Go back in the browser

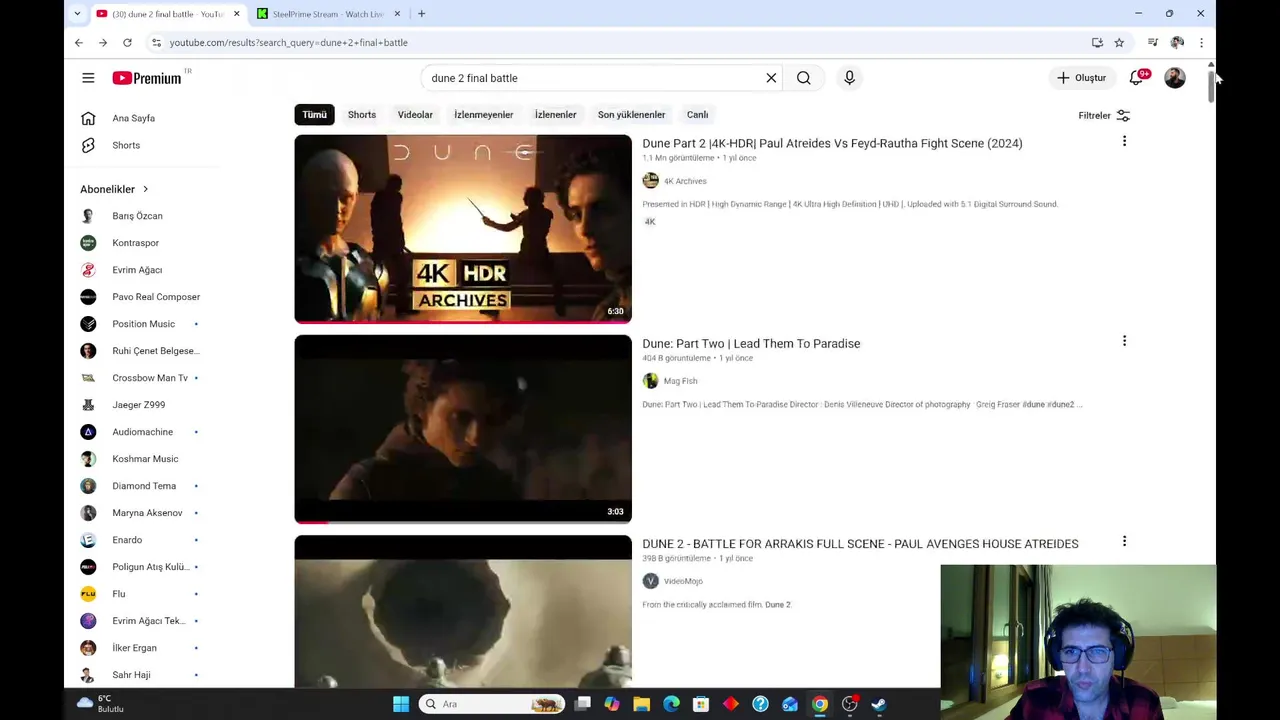(x=79, y=43)
